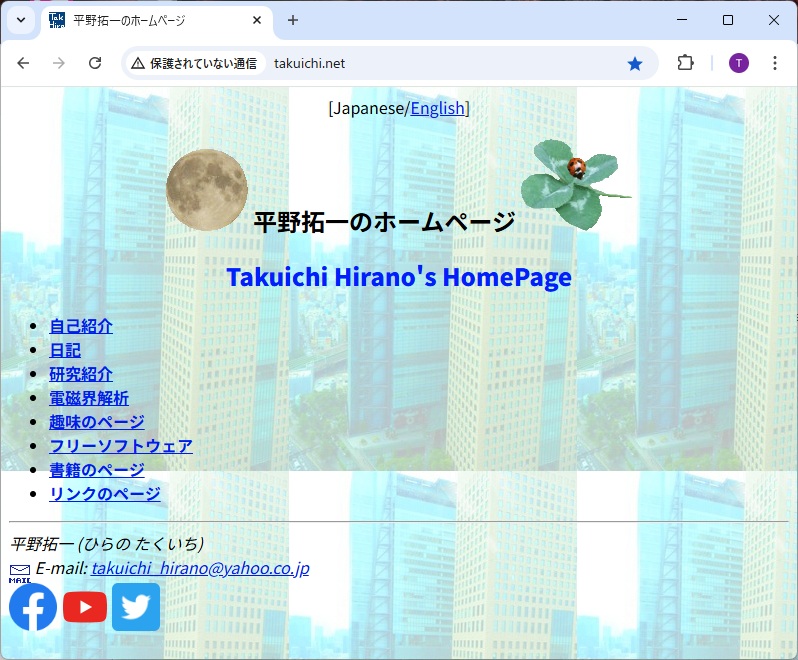Open the 書籍のページ link
Viewport: 798px width, 660px height.
97,470
